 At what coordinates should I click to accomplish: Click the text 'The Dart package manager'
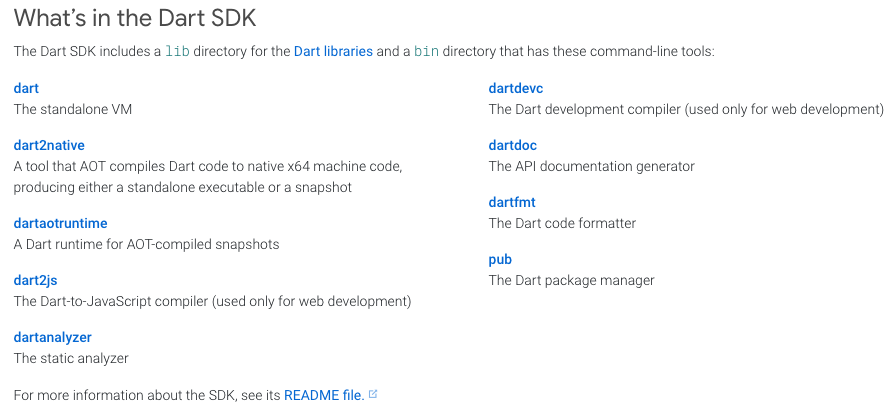coord(571,280)
